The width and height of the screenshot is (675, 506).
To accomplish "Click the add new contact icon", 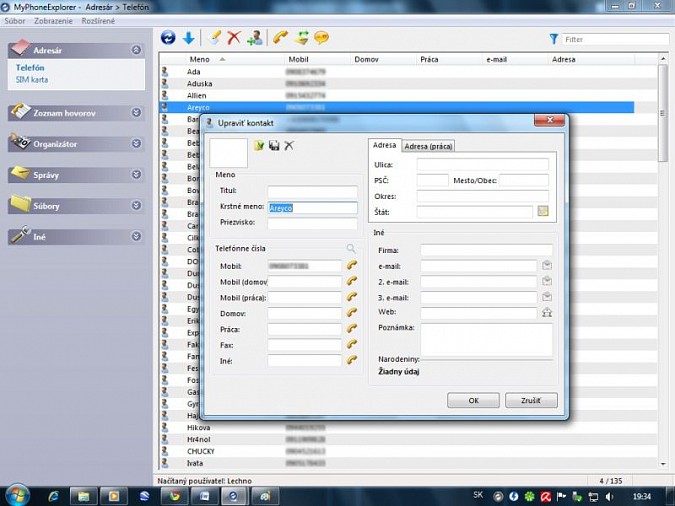I will coord(255,38).
